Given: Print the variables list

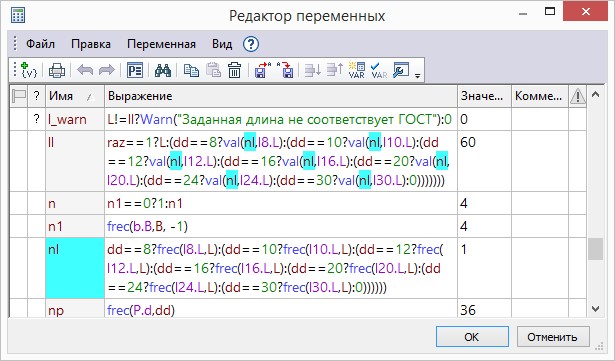Looking at the screenshot, I should tap(57, 71).
